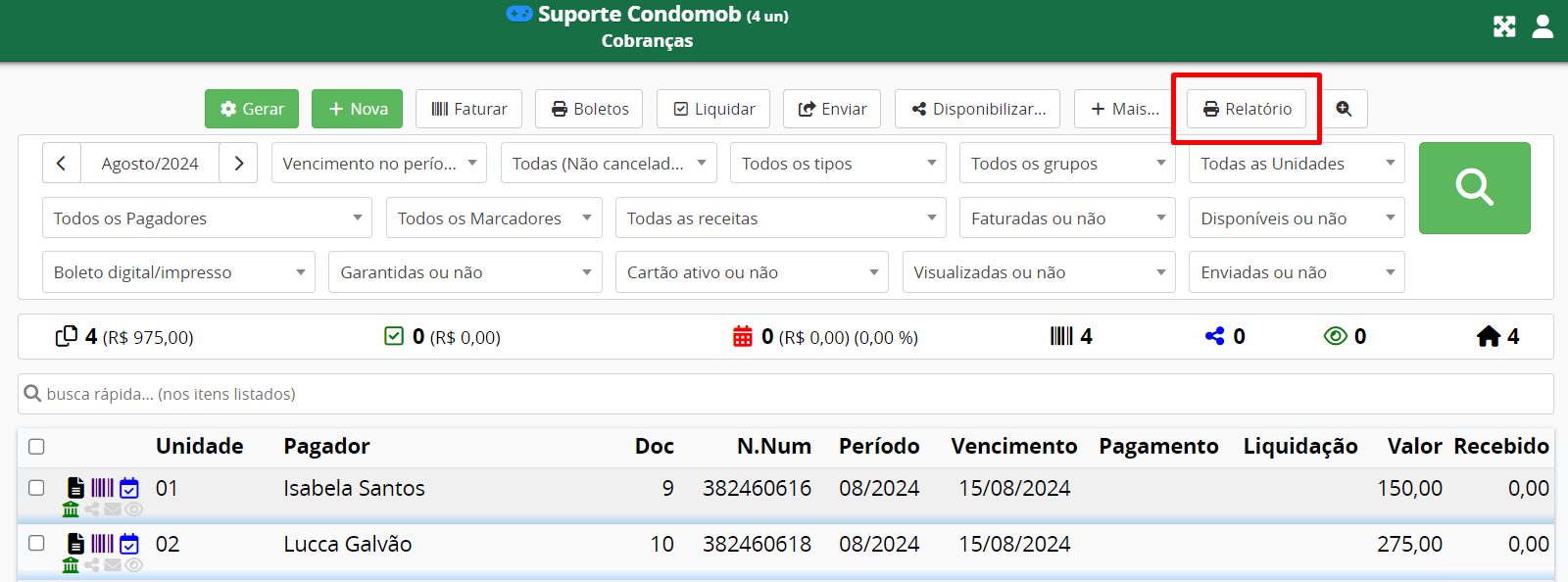Toggle the eye icon under unit 02
Viewport: 1568px width, 582px height.
point(134,565)
